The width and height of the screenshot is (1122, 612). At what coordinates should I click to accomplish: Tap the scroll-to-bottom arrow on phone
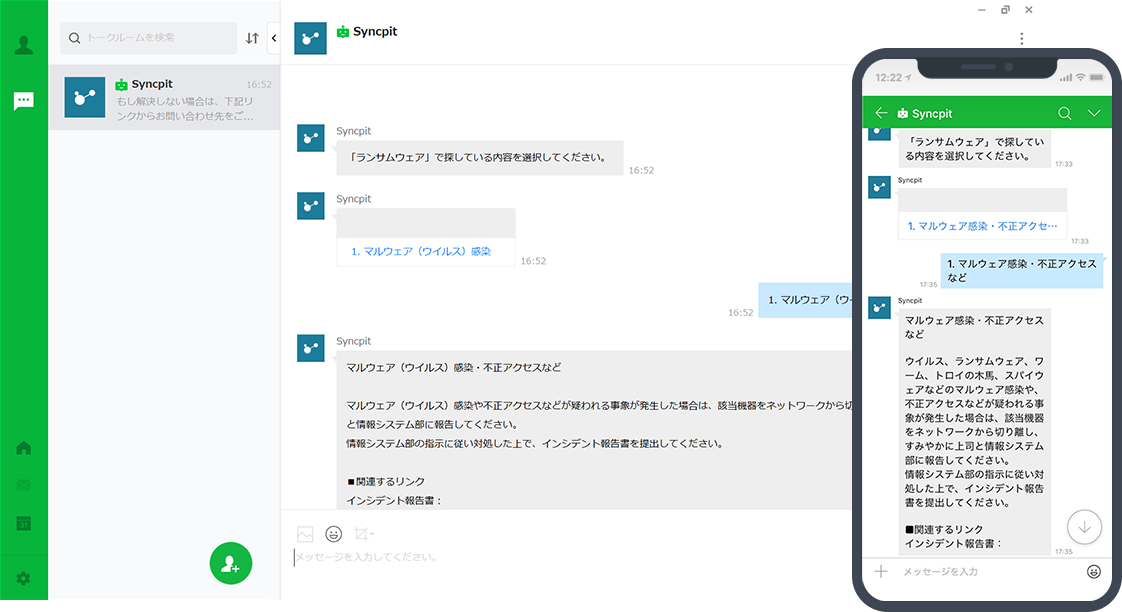click(1084, 527)
